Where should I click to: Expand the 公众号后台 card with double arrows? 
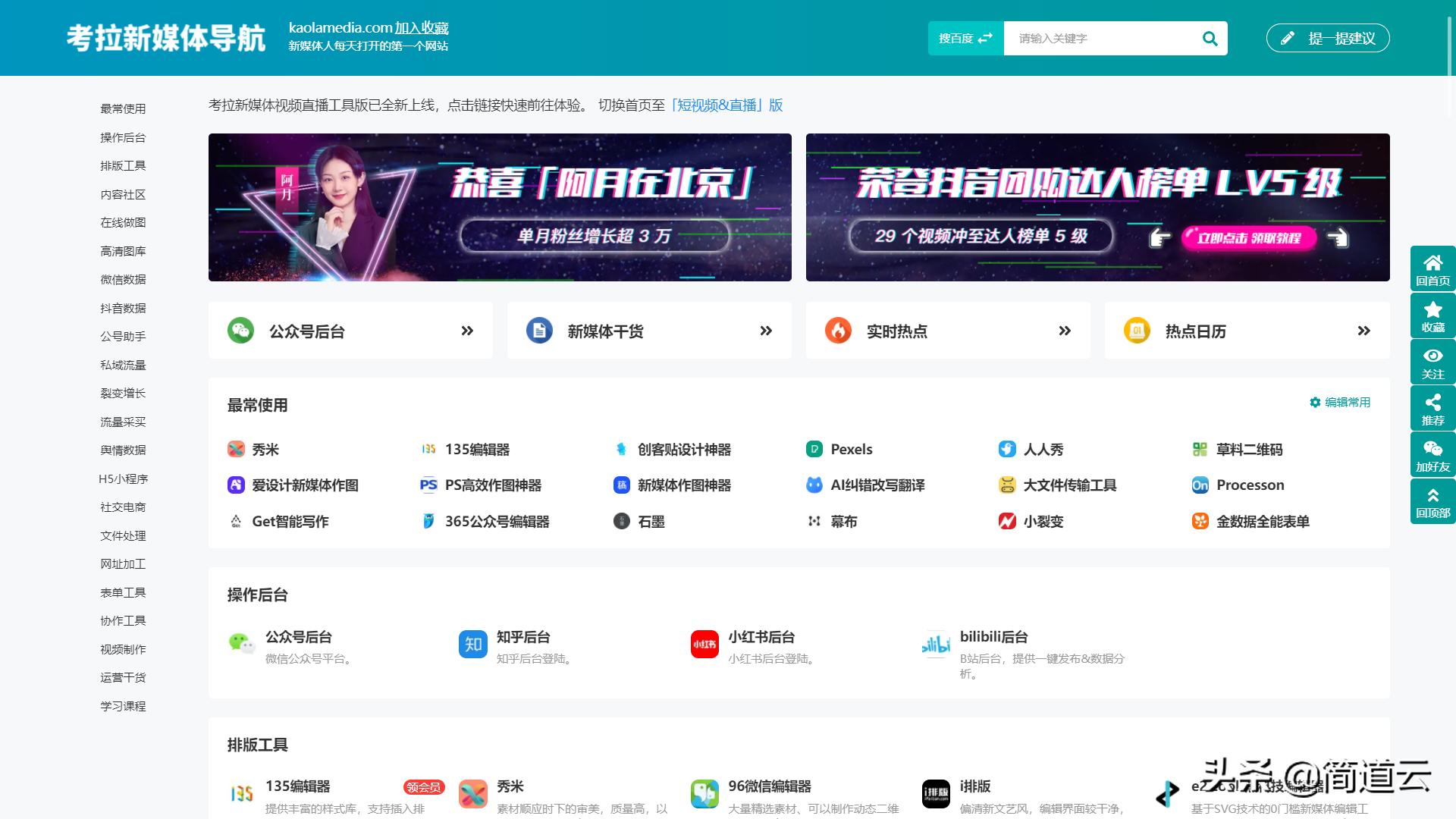tap(468, 330)
